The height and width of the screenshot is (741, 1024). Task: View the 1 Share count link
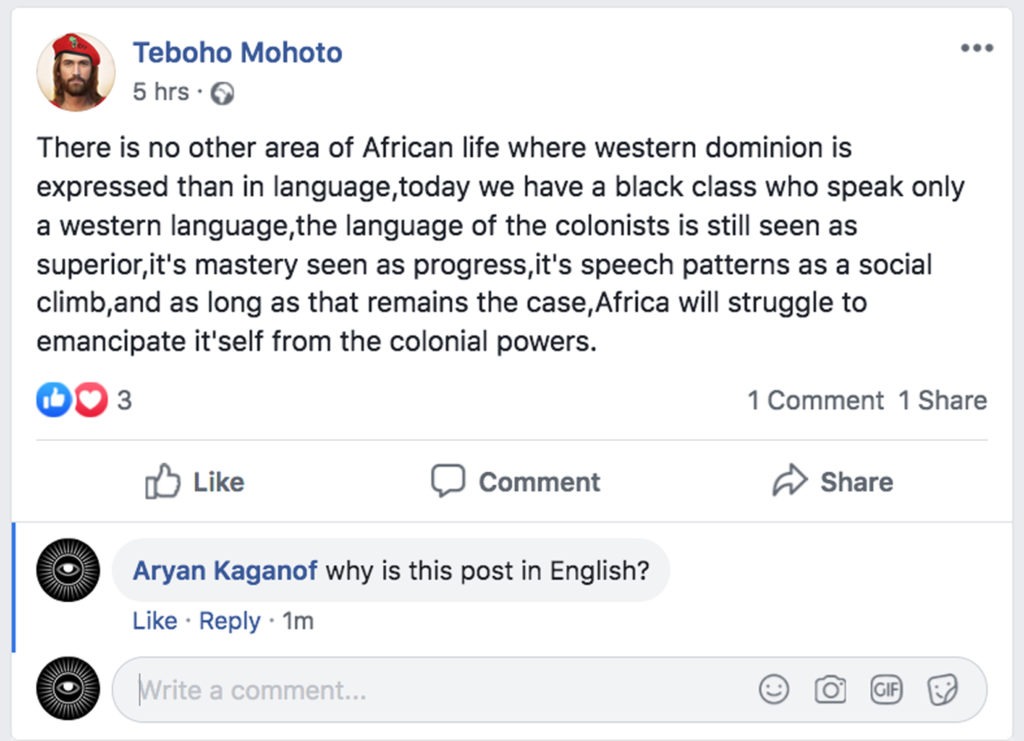(942, 401)
